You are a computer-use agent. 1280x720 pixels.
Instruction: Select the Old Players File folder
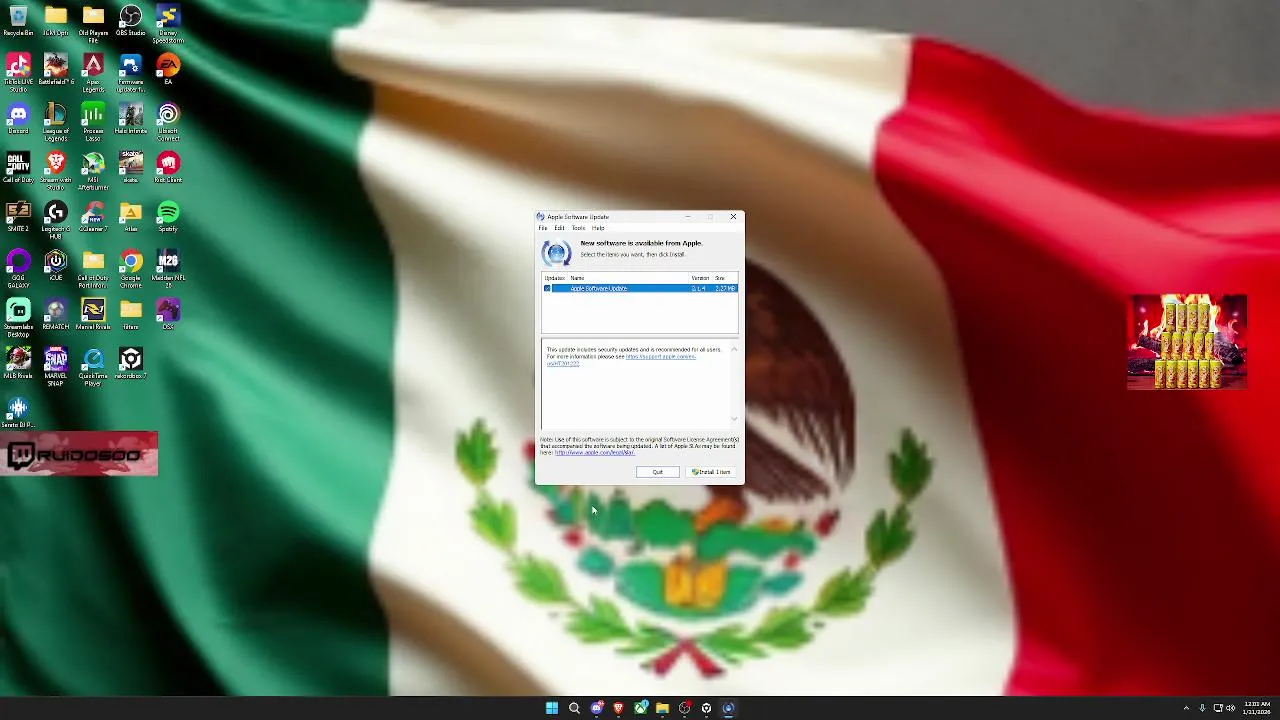pyautogui.click(x=93, y=24)
